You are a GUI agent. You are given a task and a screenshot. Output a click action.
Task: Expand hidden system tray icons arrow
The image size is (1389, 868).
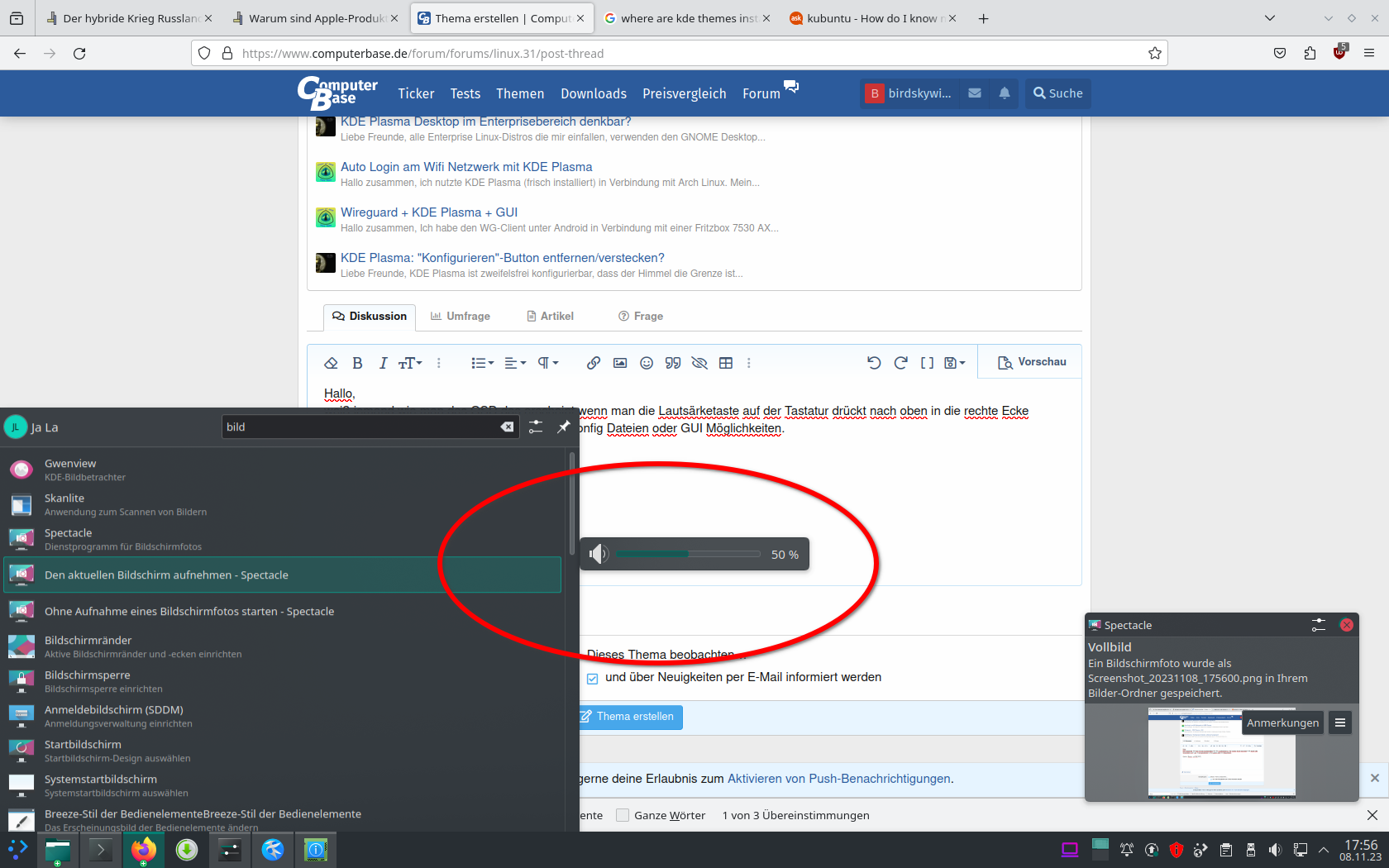1324,850
